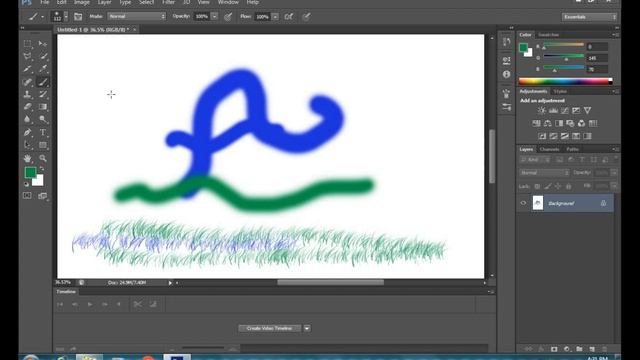This screenshot has width=640, height=360.
Task: Toggle lock position
Action: pos(558,186)
